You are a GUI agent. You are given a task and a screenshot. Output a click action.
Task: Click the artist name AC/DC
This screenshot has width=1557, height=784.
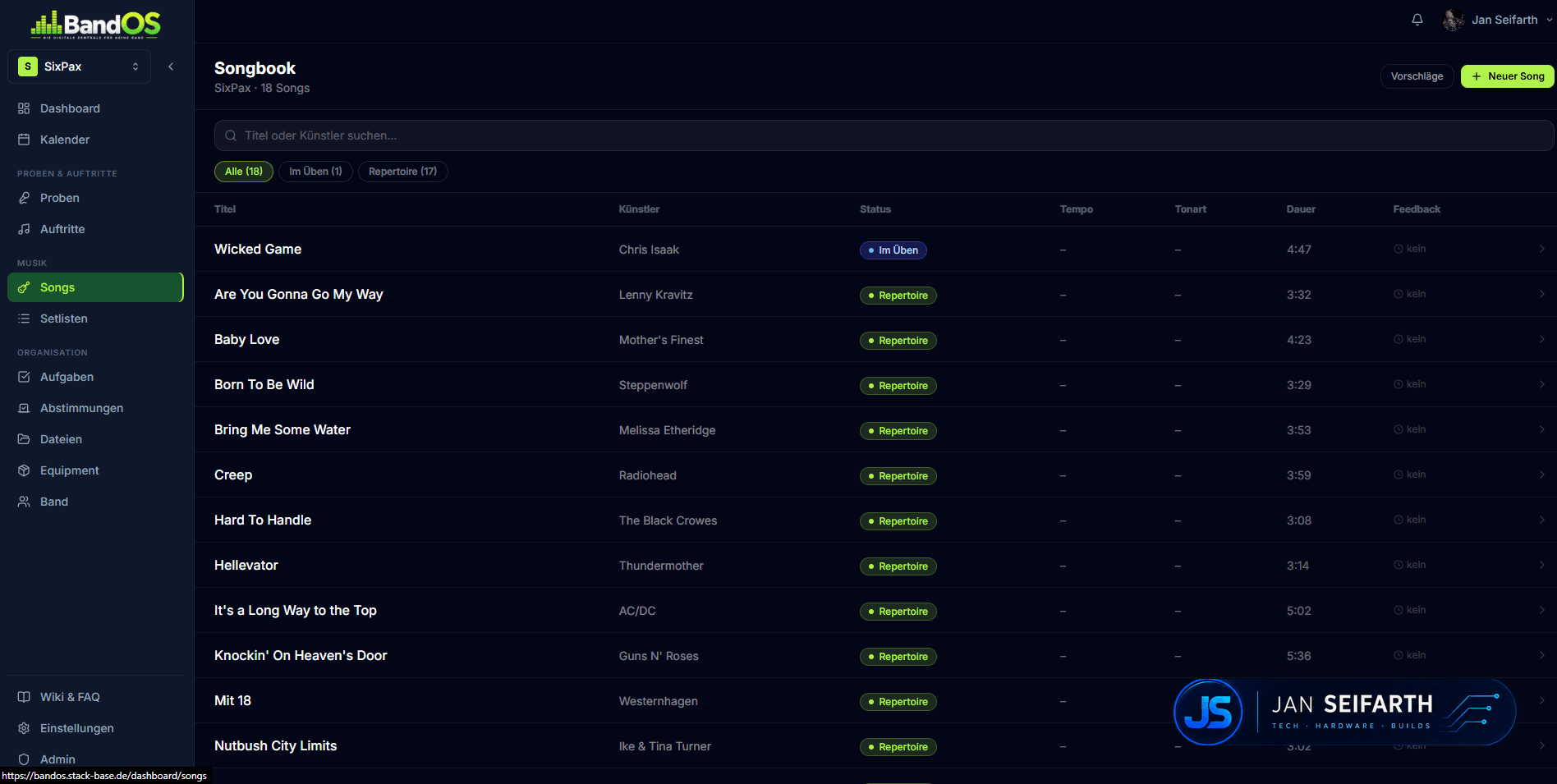(x=637, y=611)
